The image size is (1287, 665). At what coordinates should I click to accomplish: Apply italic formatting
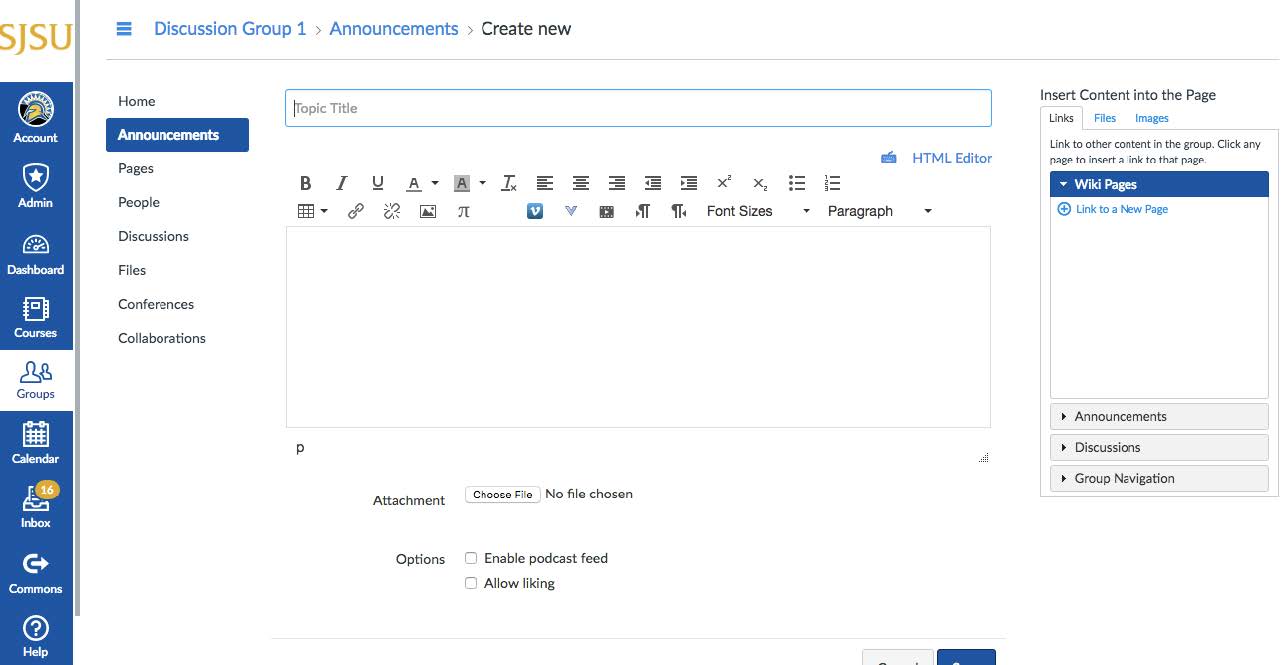tap(341, 183)
